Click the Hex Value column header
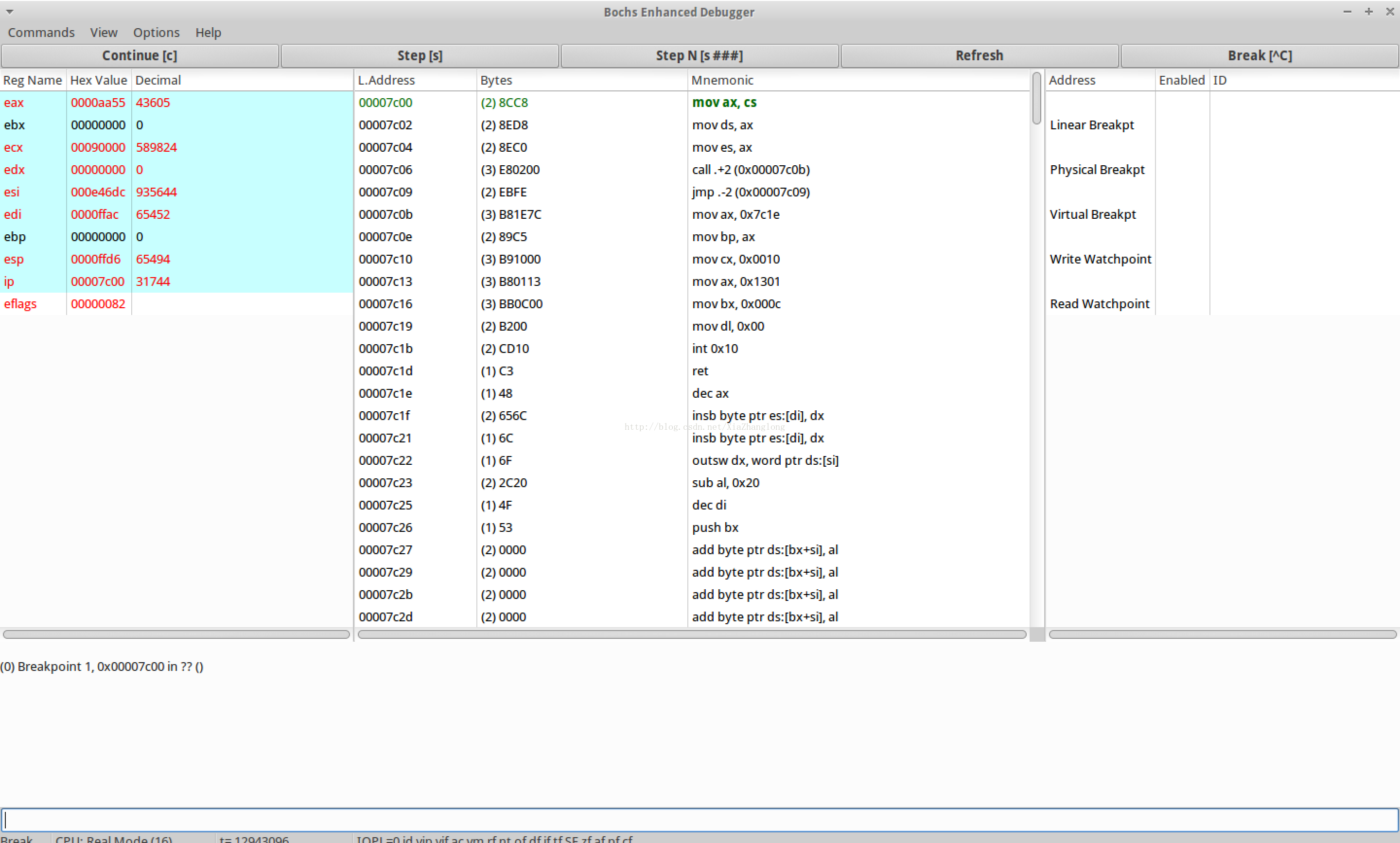Viewport: 1400px width, 843px height. pos(99,80)
